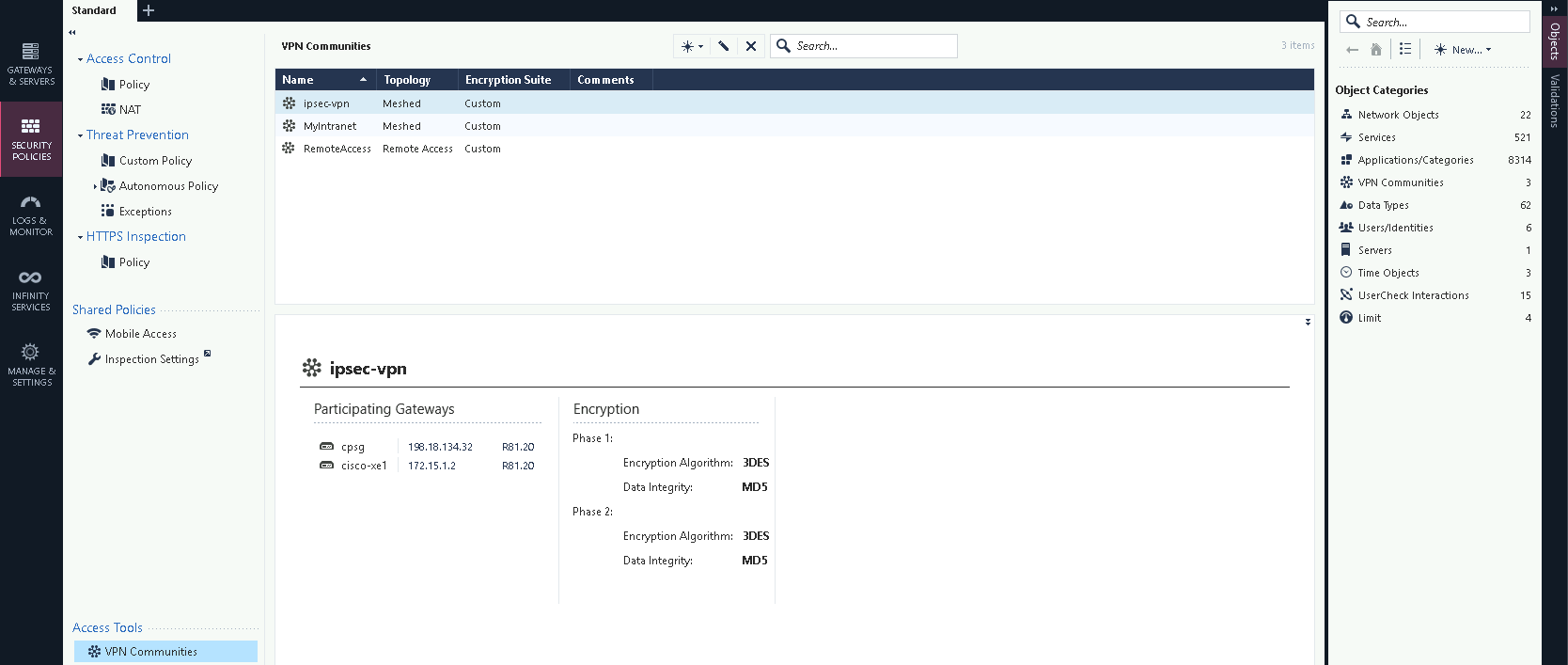Open the New object dropdown in Objects panel

(1463, 50)
